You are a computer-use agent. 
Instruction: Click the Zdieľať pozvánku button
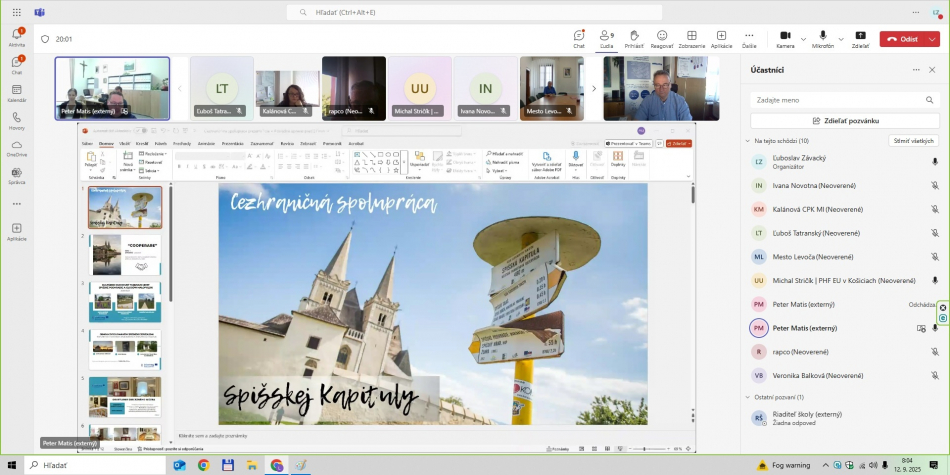pyautogui.click(x=845, y=120)
